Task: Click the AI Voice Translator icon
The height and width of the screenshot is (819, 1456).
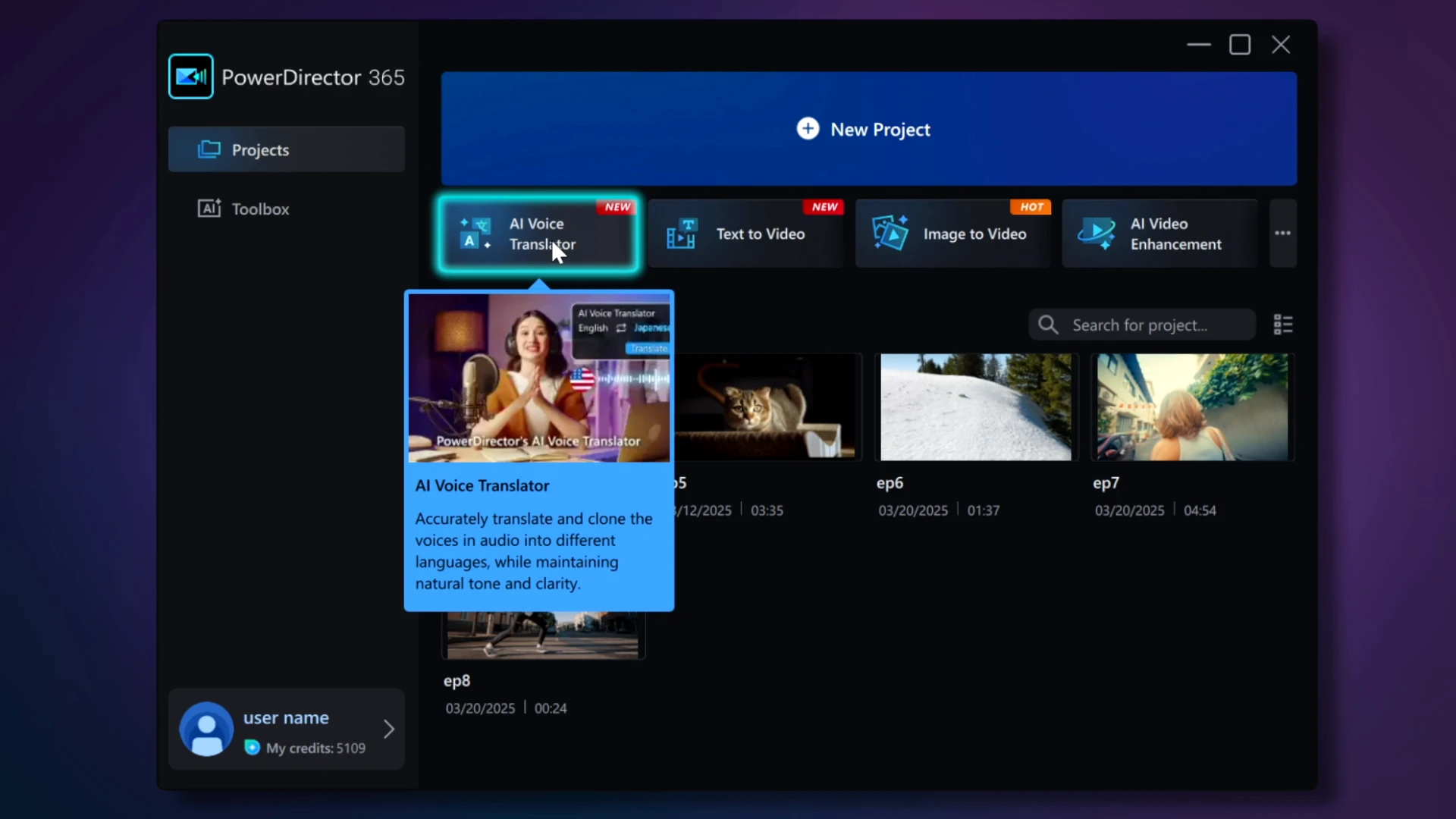Action: pos(475,234)
